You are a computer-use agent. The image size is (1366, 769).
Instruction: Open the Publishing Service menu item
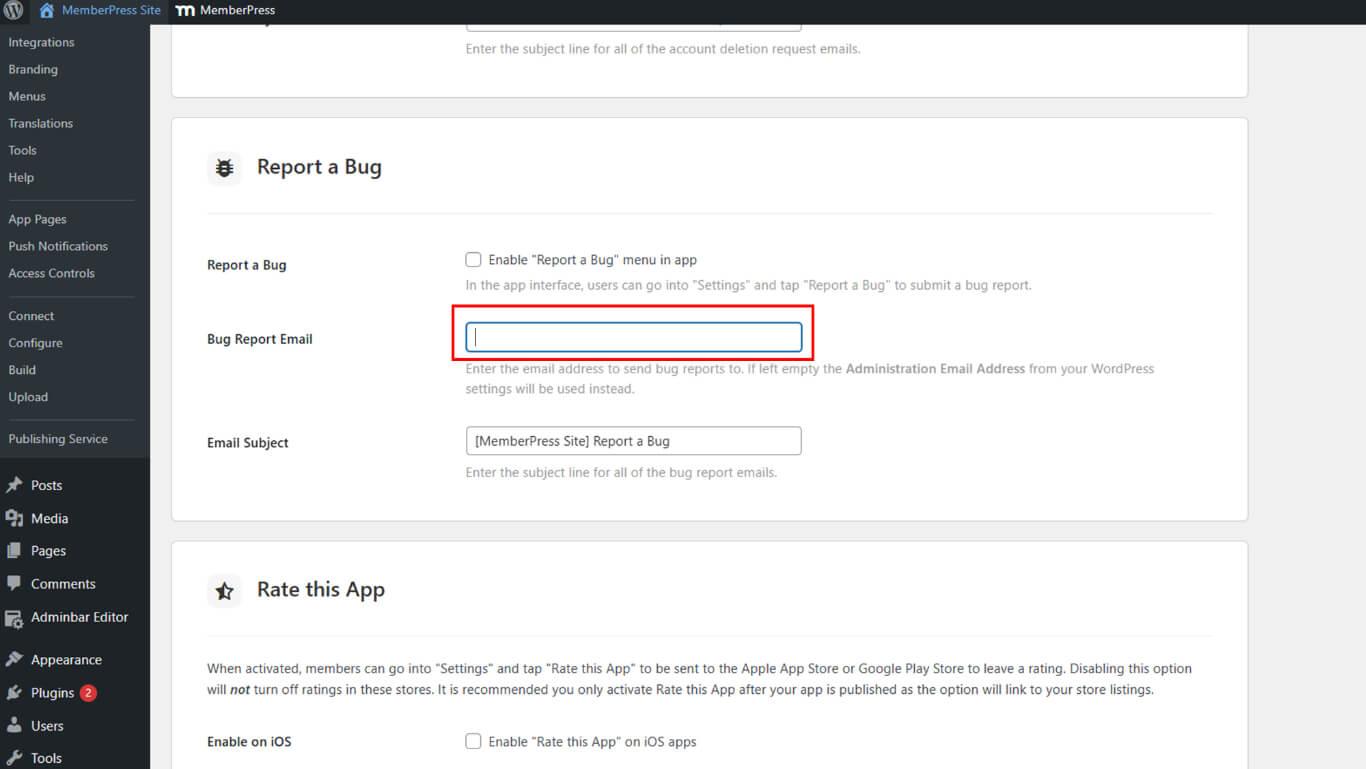point(58,439)
